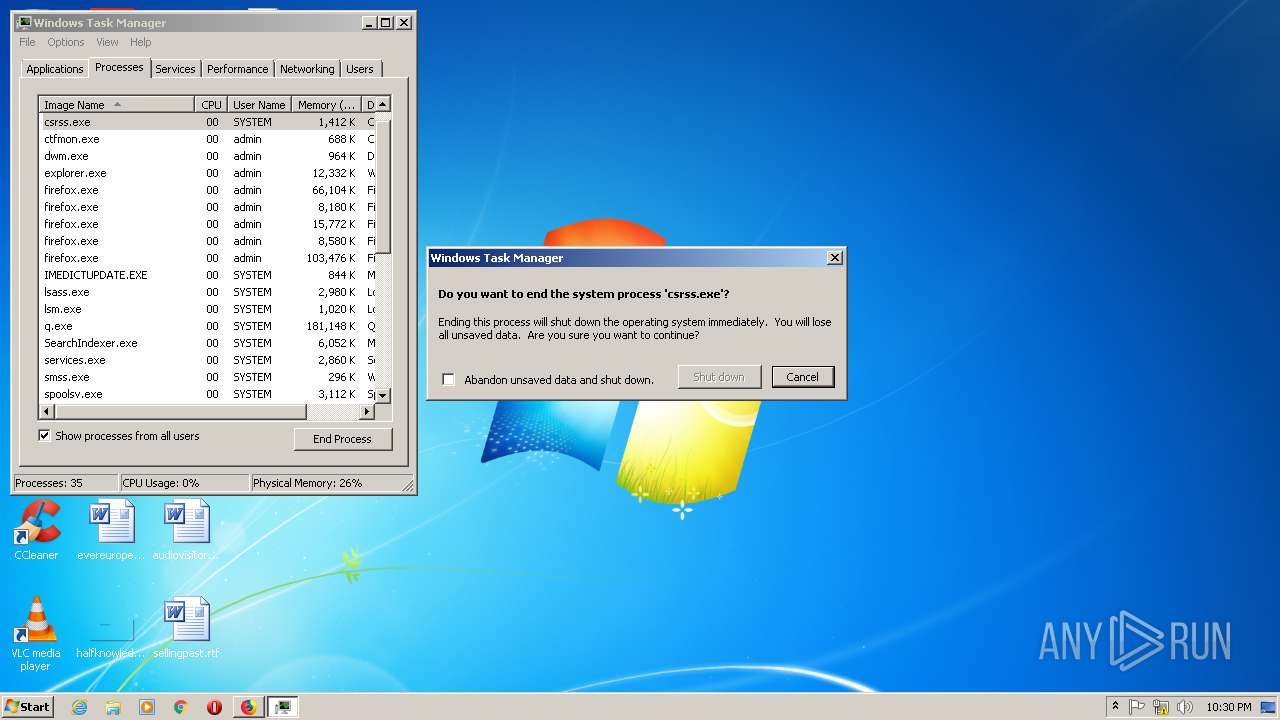Uncheck Show processes from all users
1280x720 pixels.
(44, 435)
